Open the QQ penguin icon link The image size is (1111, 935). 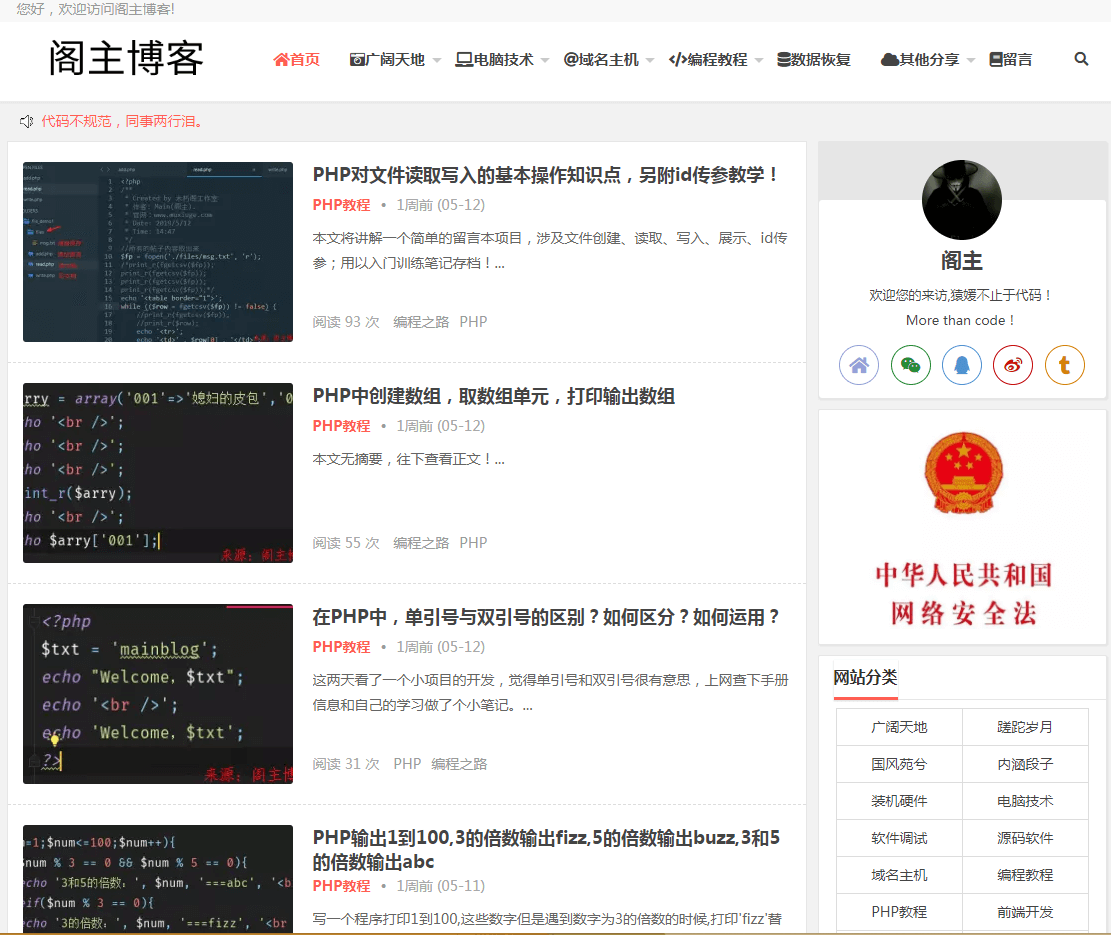(962, 365)
